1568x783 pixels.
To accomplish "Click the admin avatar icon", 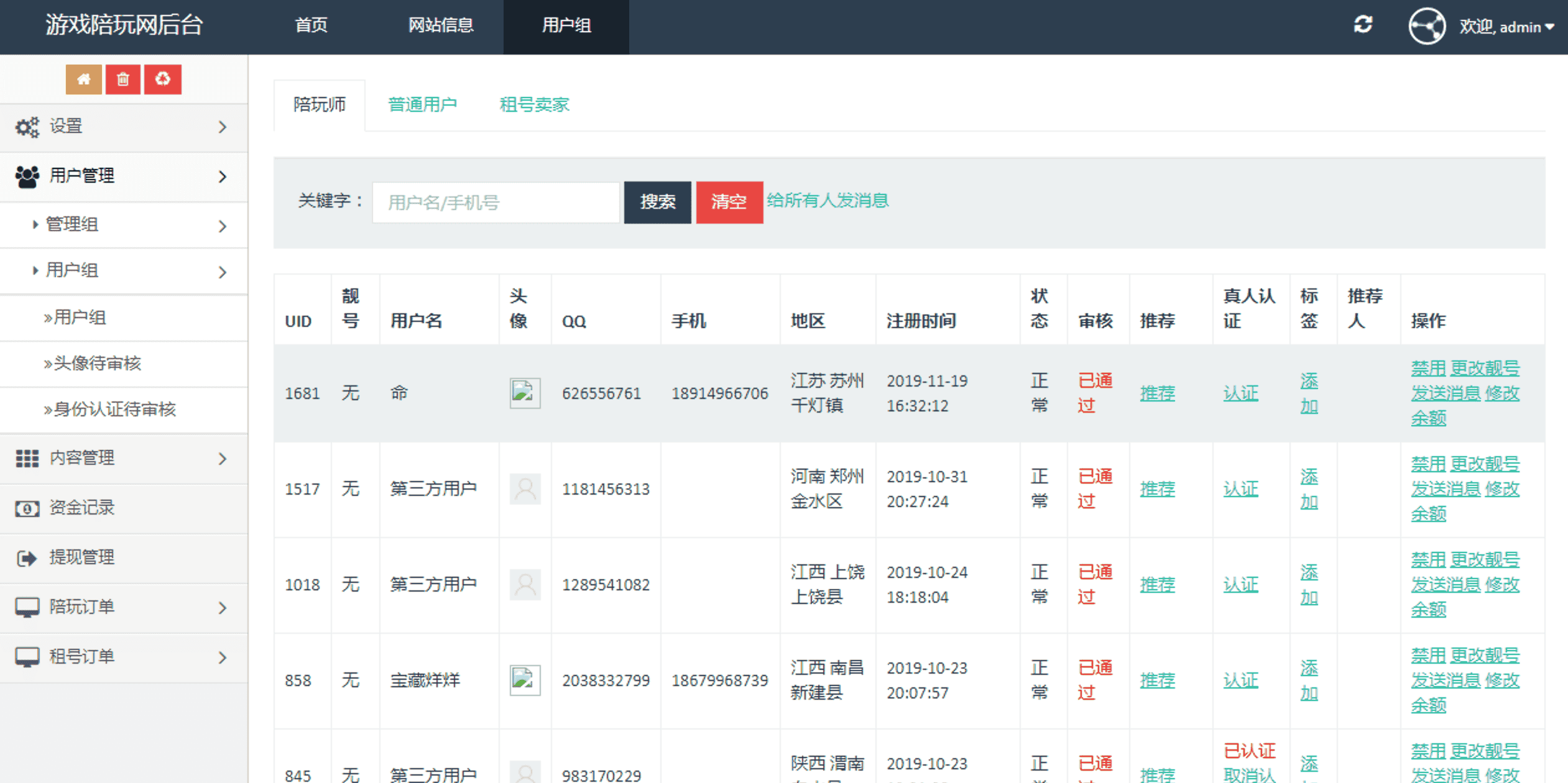I will click(x=1426, y=26).
